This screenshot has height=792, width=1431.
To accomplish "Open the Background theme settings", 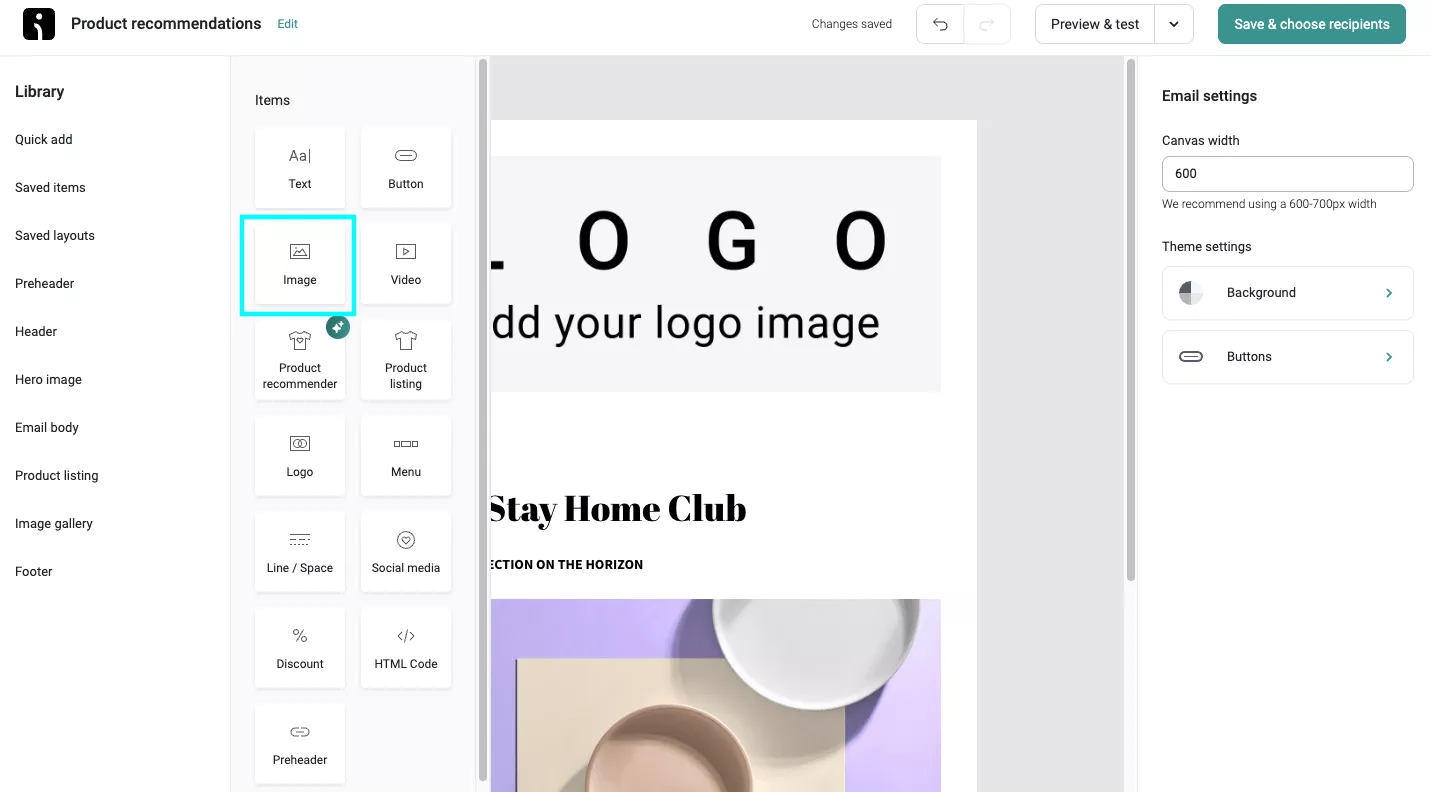I will pyautogui.click(x=1287, y=292).
